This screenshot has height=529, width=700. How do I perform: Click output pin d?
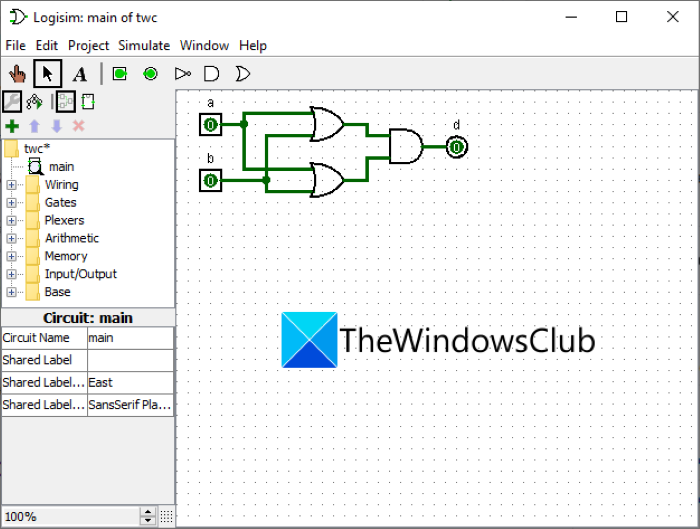pyautogui.click(x=456, y=147)
